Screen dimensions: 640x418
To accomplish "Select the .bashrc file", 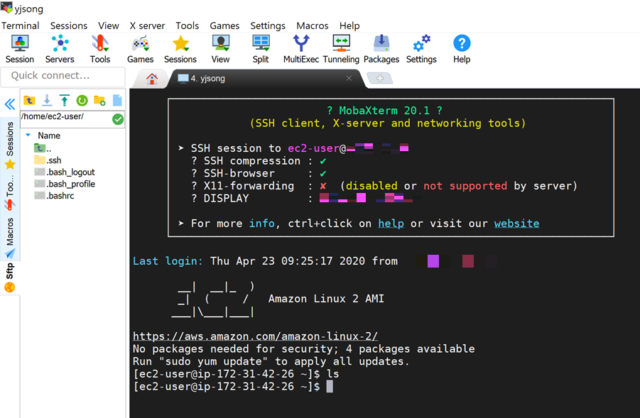I will click(54, 196).
